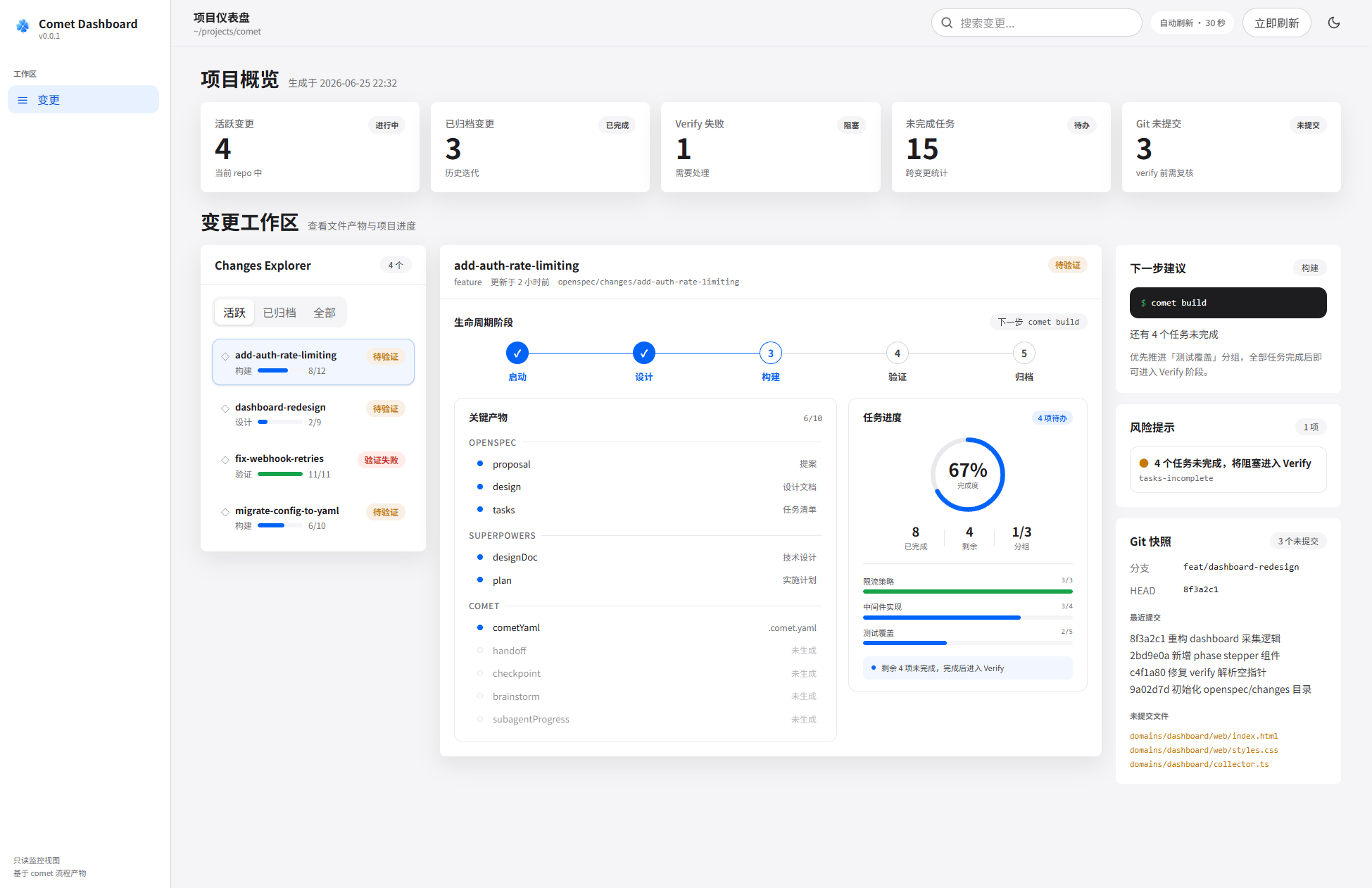Click the 中间件实现 progress bar
The image size is (1372, 888).
968,618
